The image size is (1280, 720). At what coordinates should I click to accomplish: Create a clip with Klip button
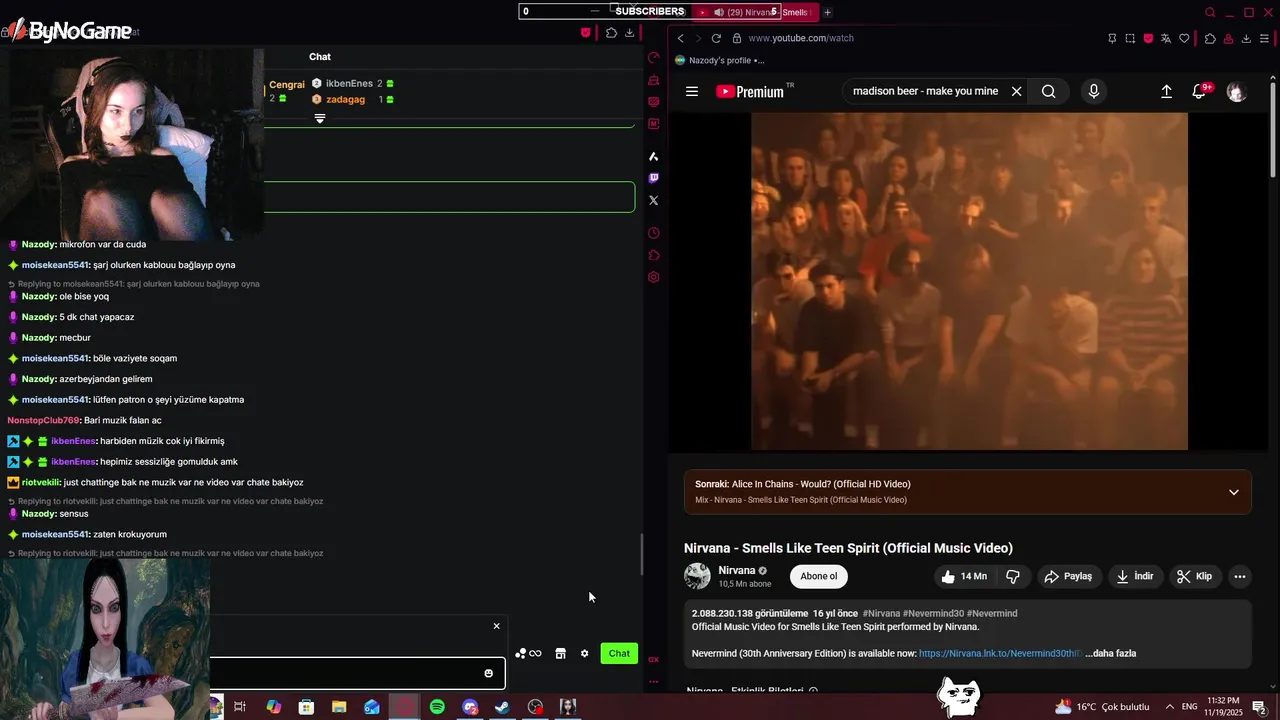(x=1194, y=576)
